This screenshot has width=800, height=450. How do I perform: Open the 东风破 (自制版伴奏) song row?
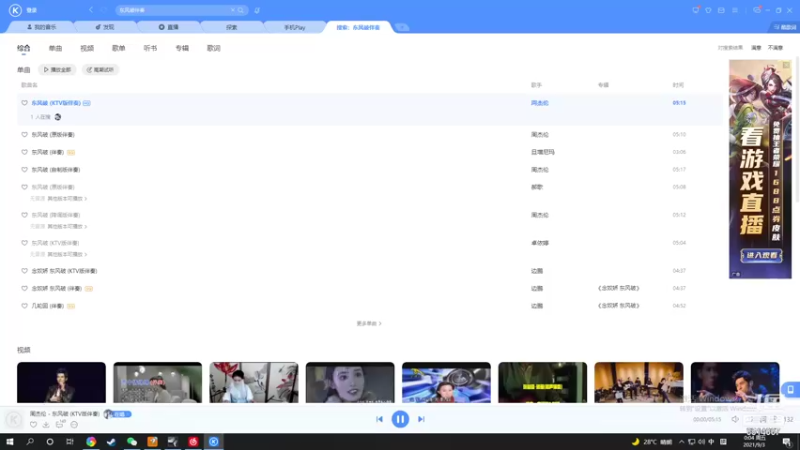[x=369, y=170]
